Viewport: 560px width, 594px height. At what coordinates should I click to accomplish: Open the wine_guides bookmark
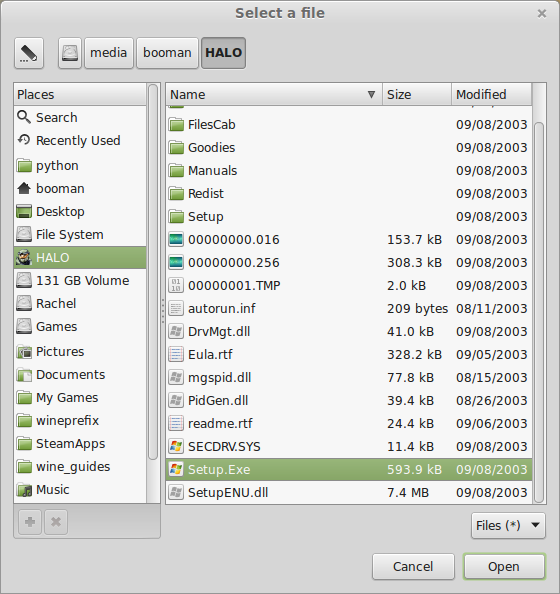click(x=80, y=467)
